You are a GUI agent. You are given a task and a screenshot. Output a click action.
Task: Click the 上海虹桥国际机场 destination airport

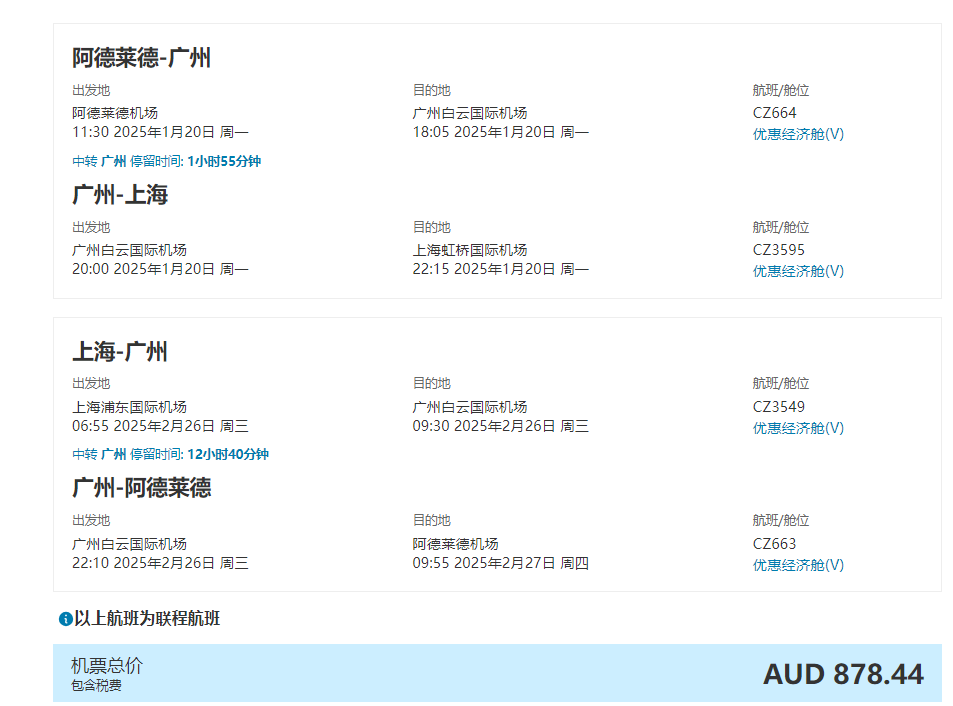(469, 250)
